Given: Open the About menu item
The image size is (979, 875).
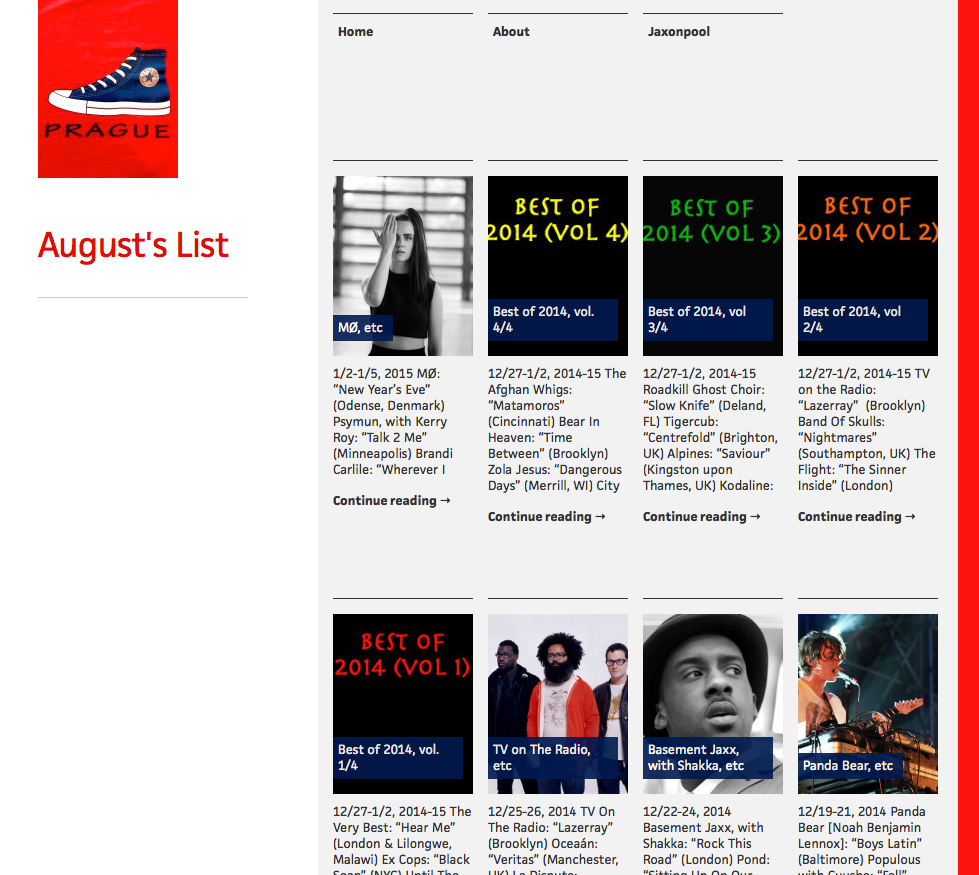Looking at the screenshot, I should (x=511, y=32).
